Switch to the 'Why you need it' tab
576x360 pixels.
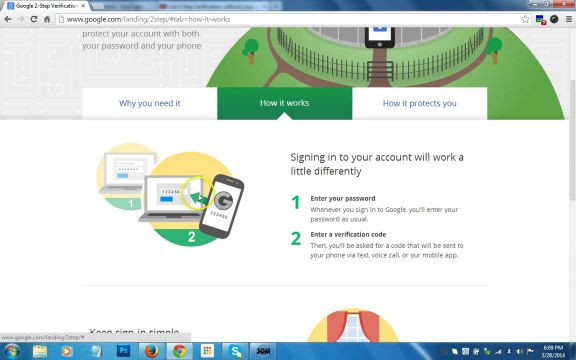coord(150,103)
